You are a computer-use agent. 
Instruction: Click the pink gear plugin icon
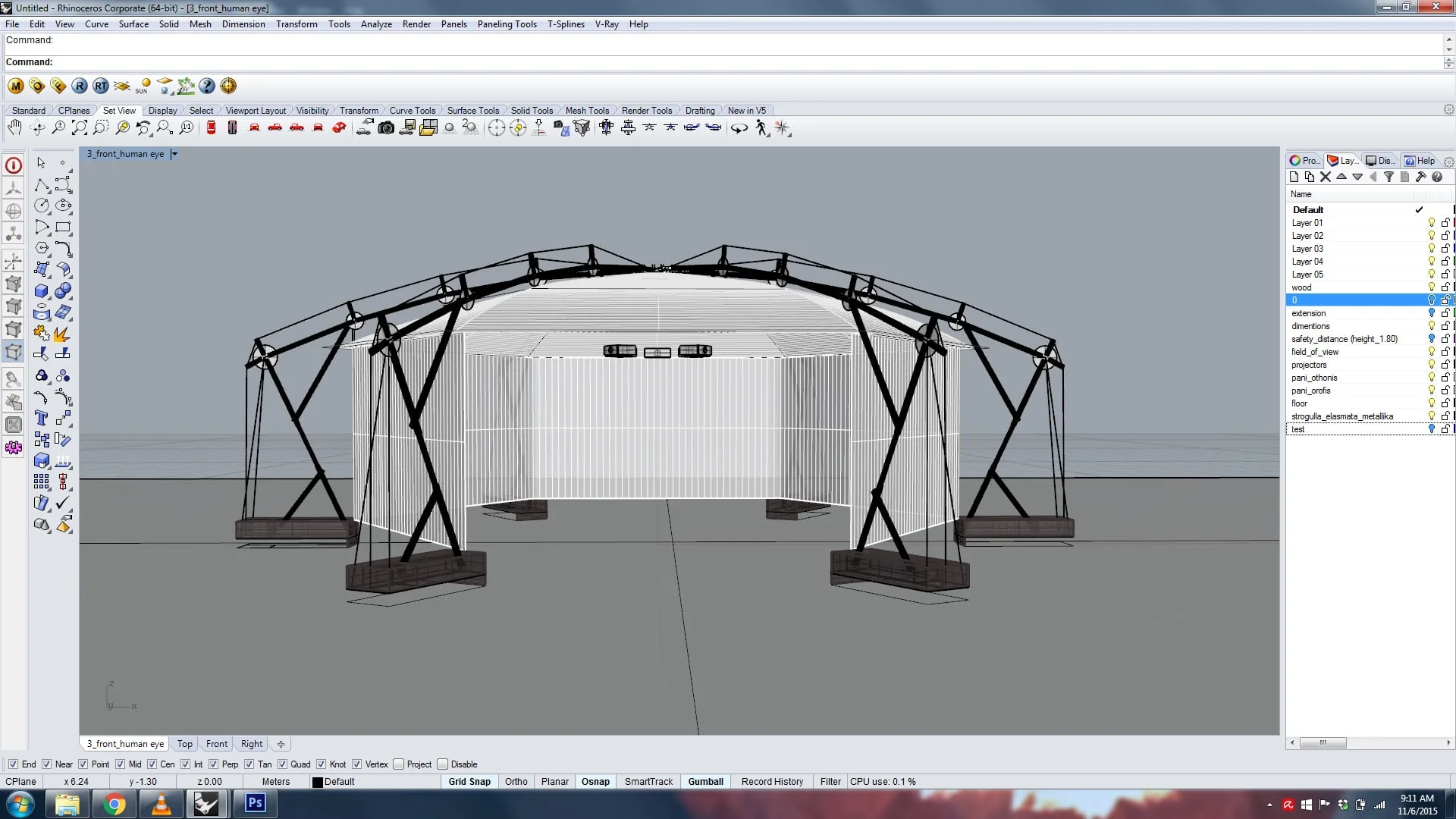coord(14,447)
